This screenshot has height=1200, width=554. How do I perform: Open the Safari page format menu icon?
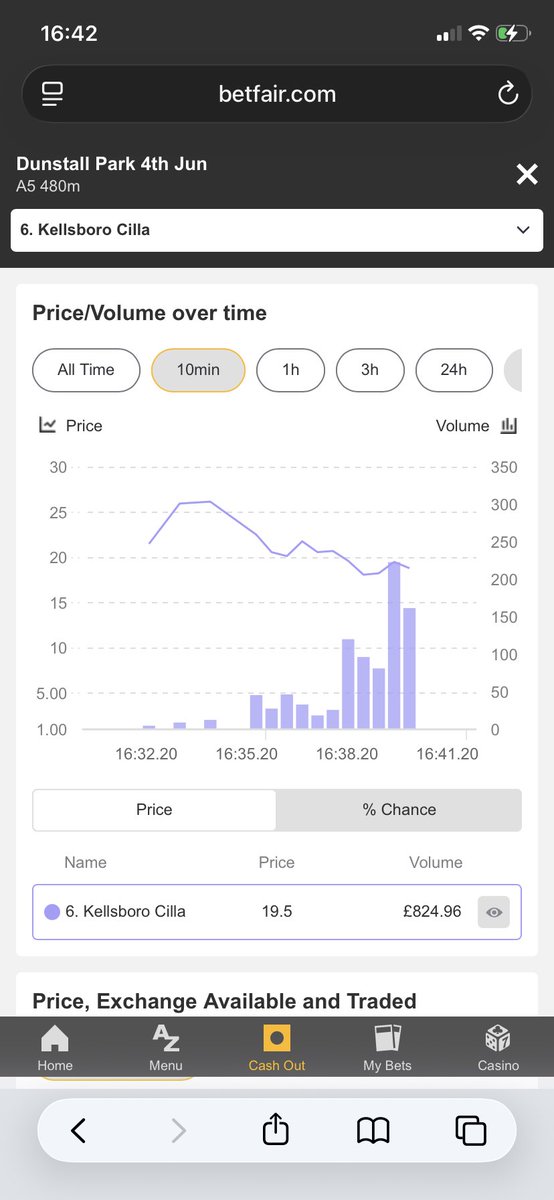click(52, 94)
